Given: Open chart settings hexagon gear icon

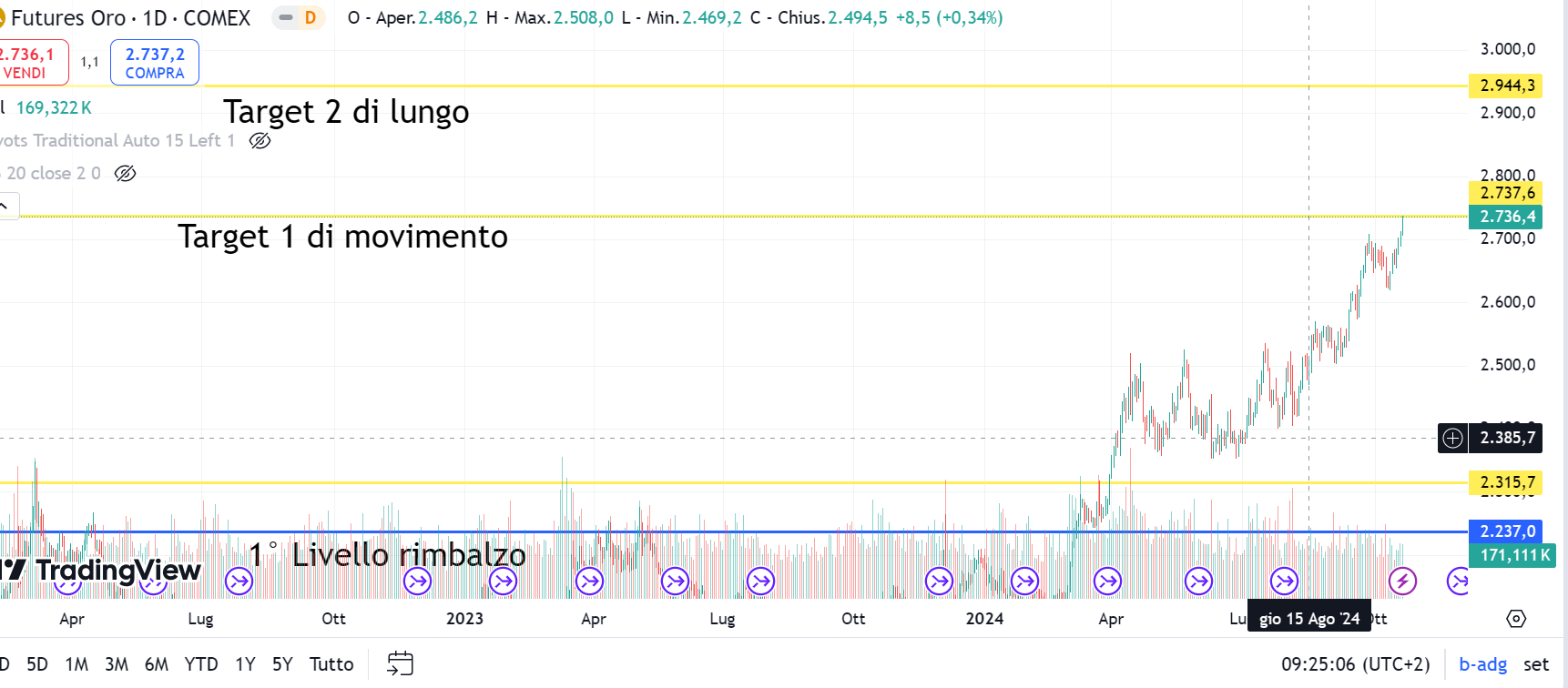Looking at the screenshot, I should 1515,619.
